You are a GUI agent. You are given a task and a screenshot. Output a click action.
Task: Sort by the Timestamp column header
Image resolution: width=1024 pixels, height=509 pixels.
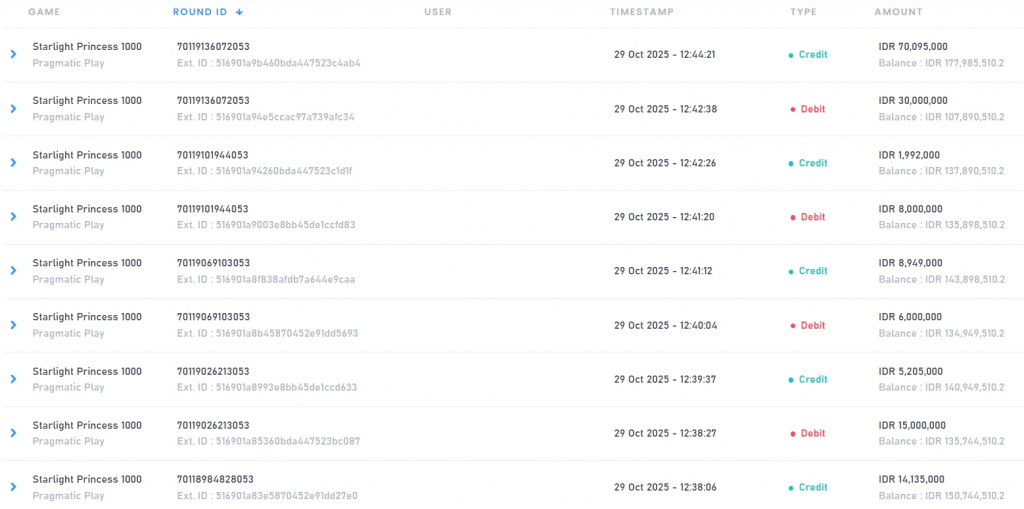click(641, 12)
